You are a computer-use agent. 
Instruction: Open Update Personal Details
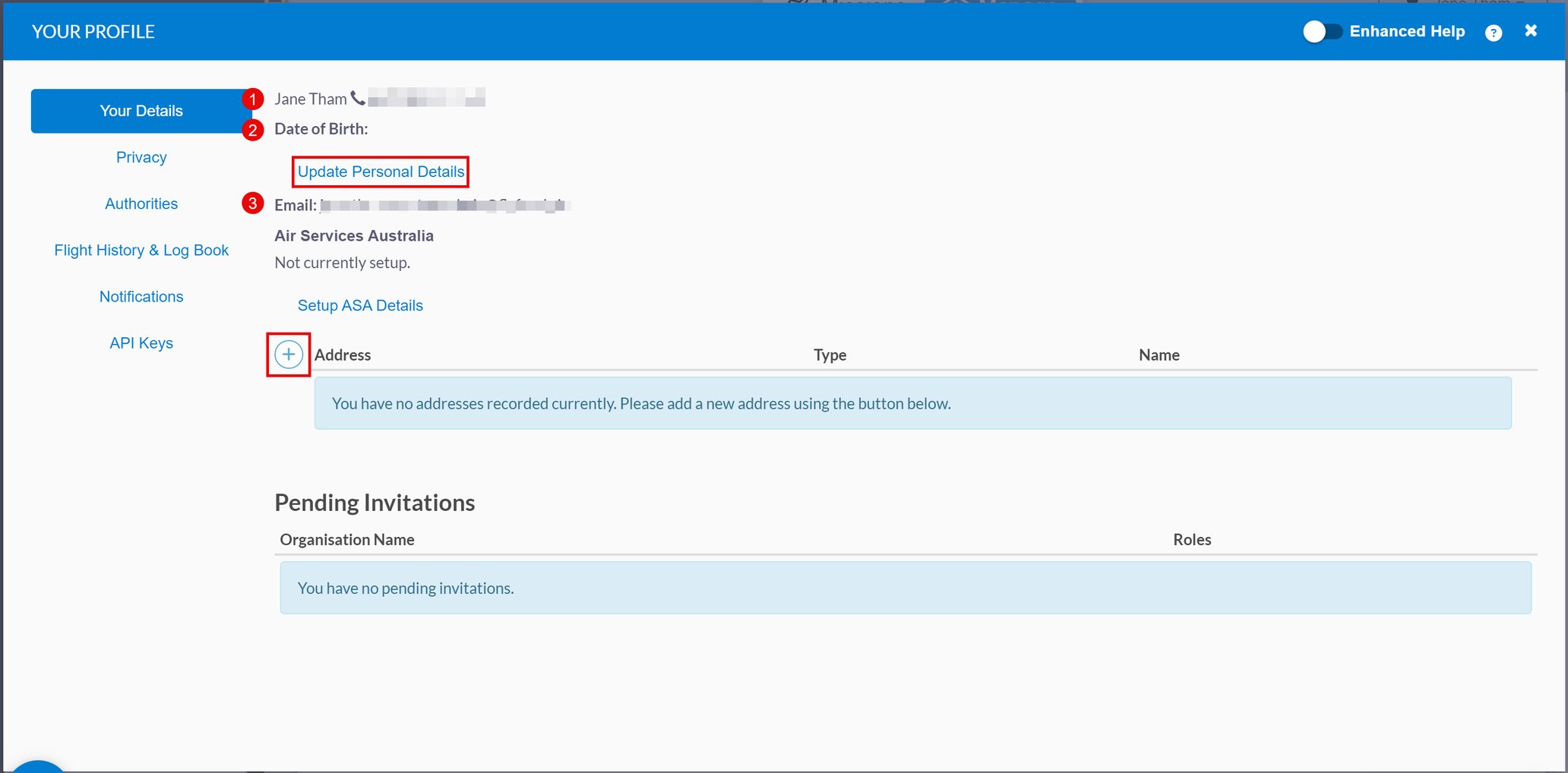pos(381,171)
